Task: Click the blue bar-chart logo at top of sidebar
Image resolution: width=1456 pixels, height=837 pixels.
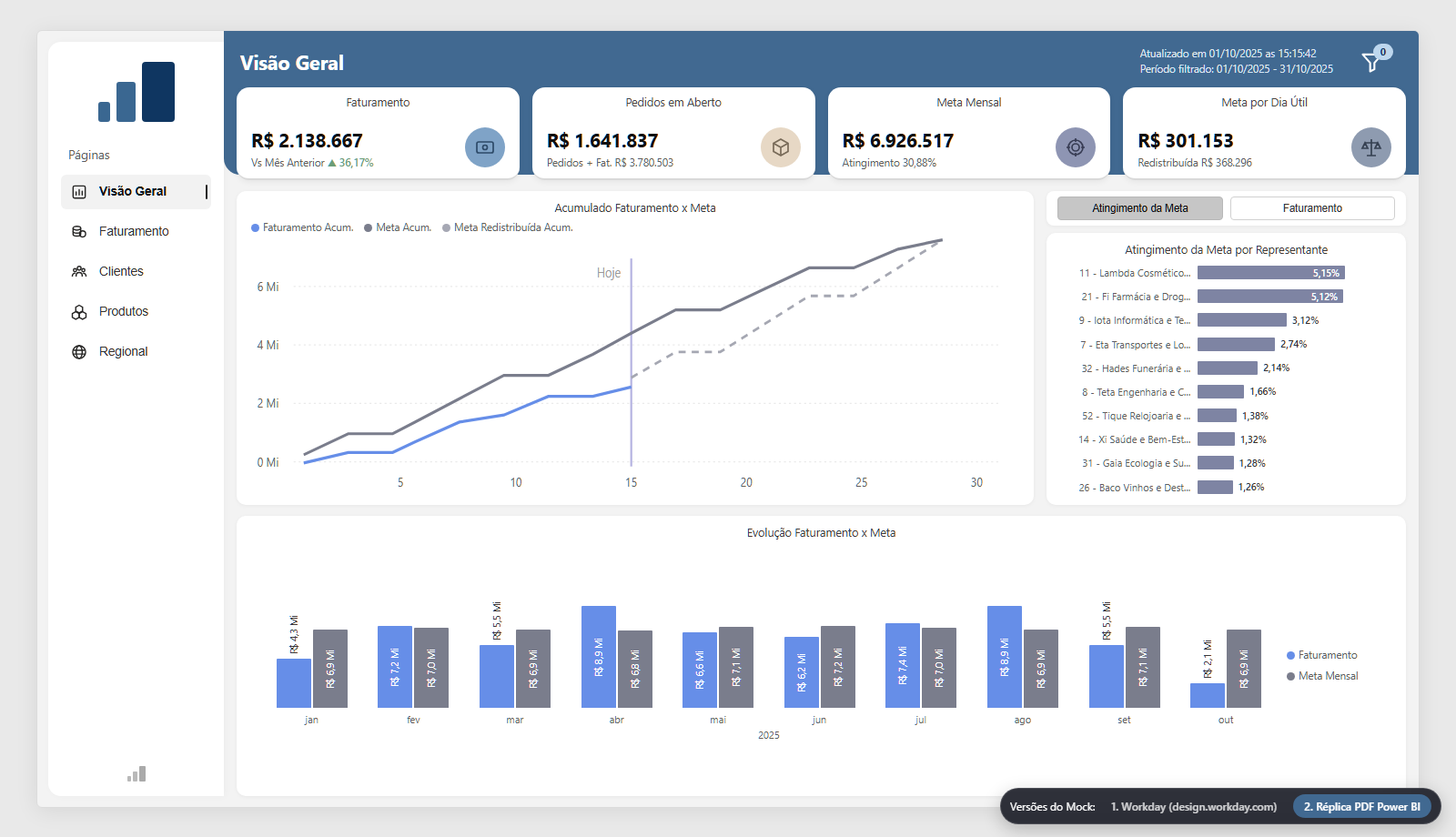Action: [136, 92]
